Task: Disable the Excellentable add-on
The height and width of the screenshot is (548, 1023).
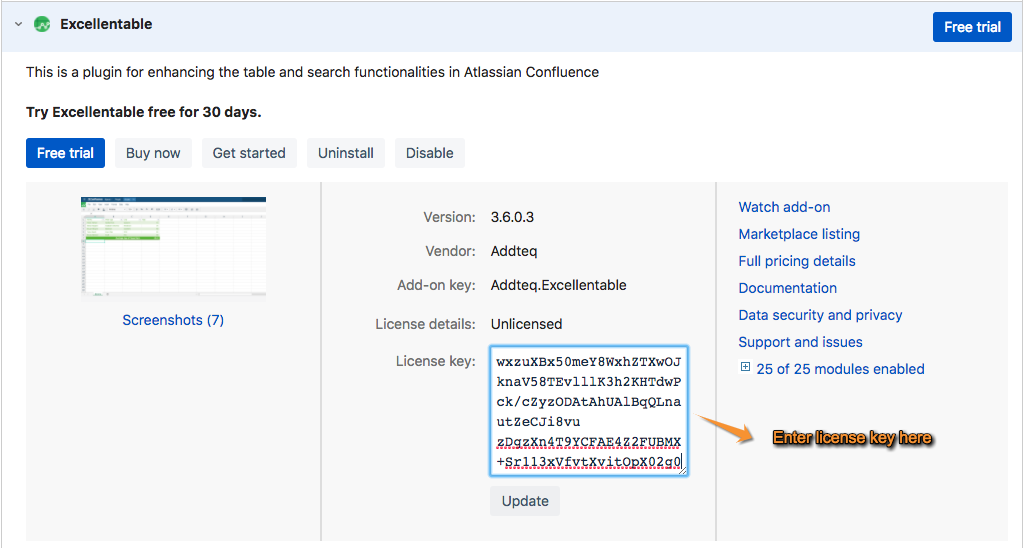Action: coord(429,153)
